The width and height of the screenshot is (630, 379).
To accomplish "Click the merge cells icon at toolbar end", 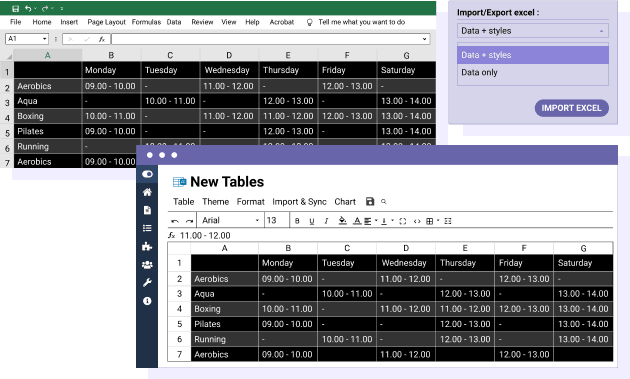I will (448, 221).
